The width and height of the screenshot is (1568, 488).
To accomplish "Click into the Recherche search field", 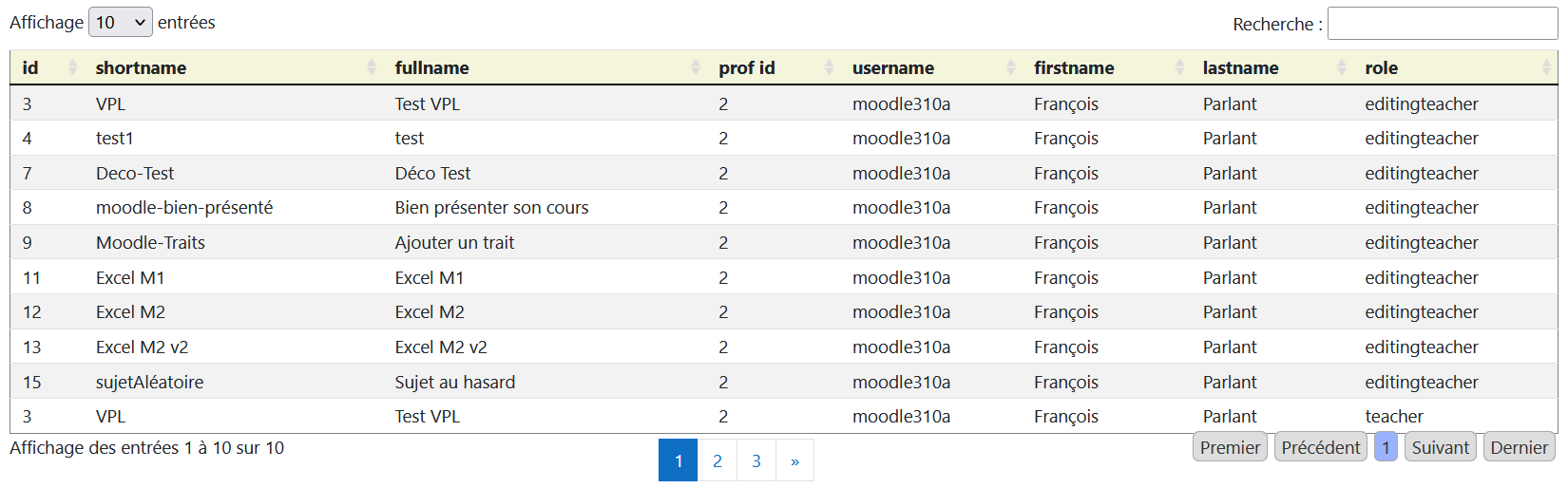I will coord(1442,24).
